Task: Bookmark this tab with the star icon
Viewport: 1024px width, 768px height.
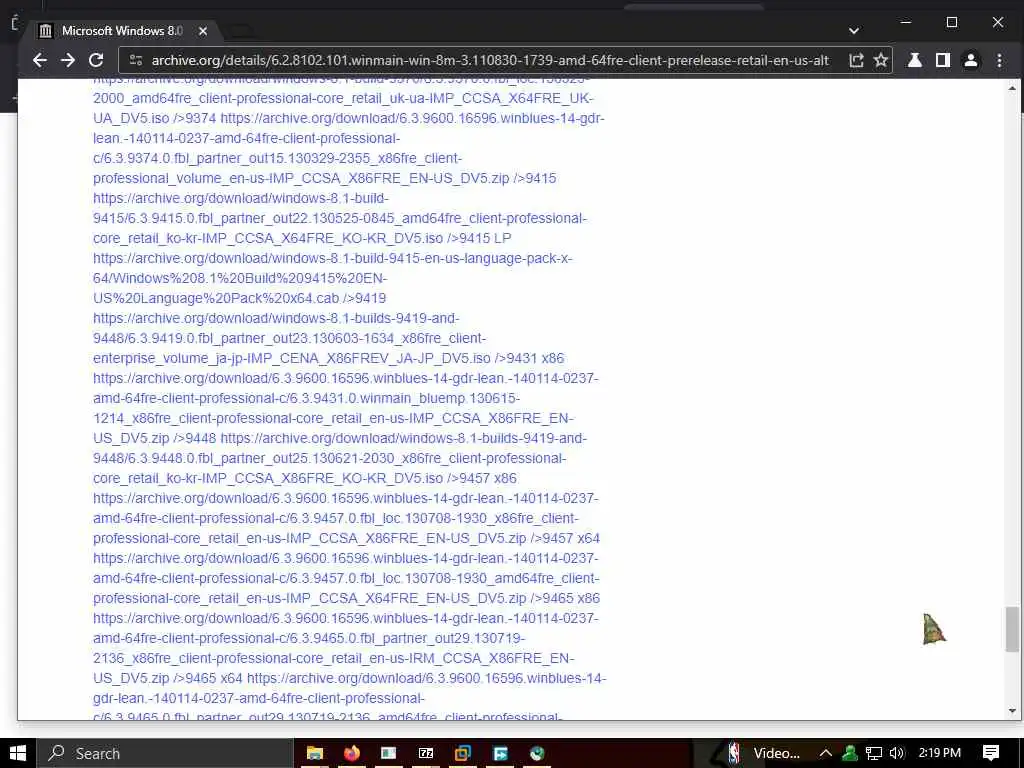Action: coord(881,61)
